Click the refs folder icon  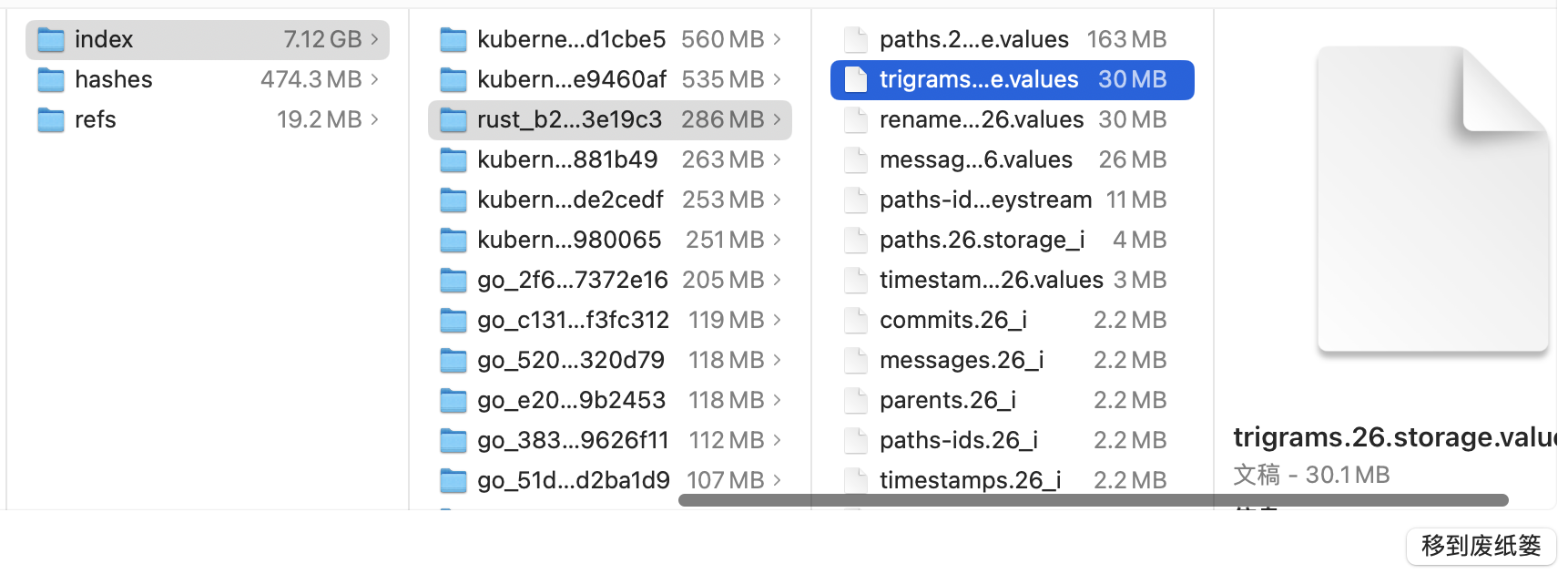(51, 120)
